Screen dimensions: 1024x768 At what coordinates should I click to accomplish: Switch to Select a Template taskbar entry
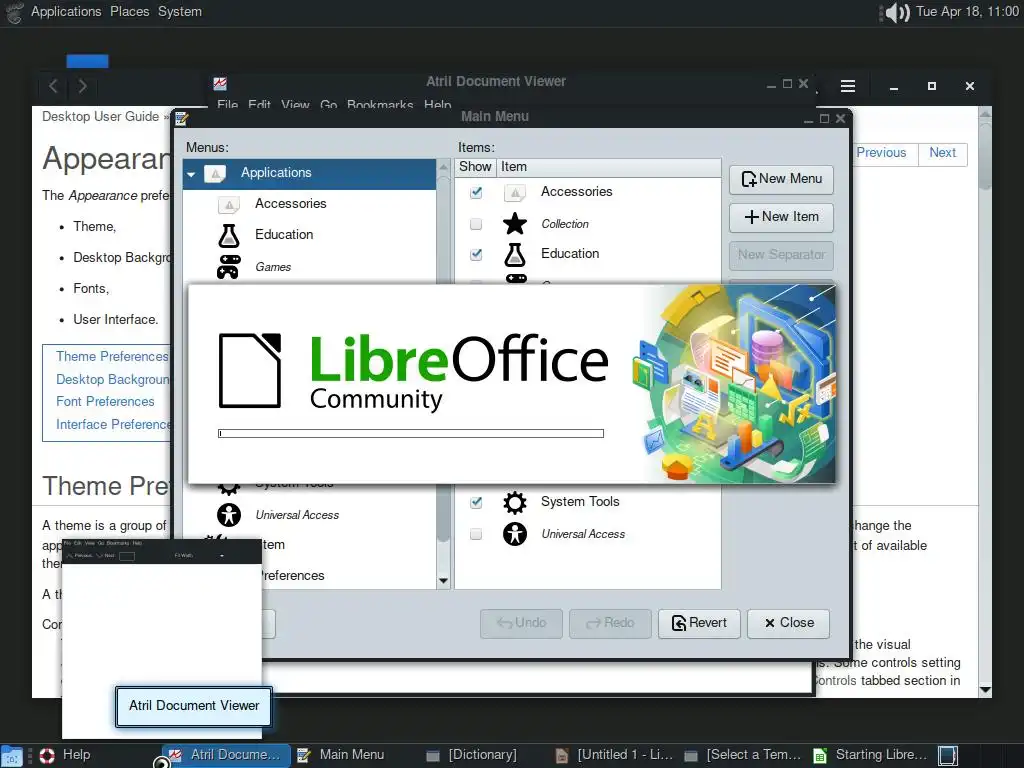[x=743, y=756]
